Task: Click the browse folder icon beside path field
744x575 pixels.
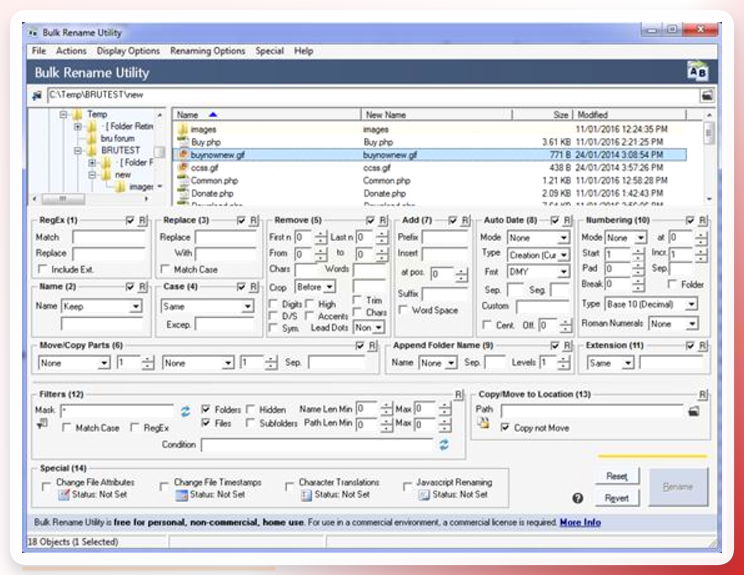Action: tap(707, 95)
